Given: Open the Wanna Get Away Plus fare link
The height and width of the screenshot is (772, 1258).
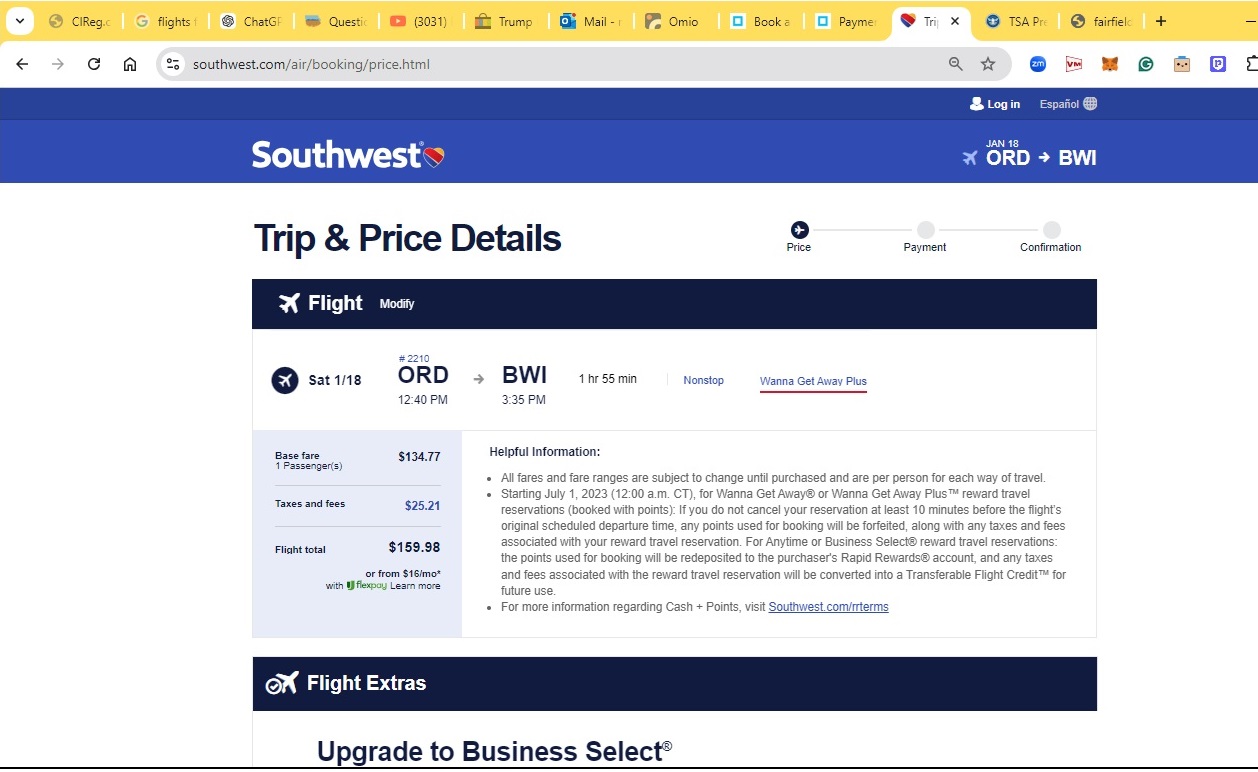Looking at the screenshot, I should [813, 381].
